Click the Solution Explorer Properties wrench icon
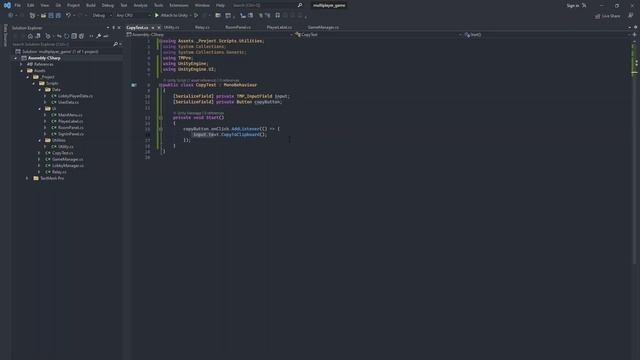 [98, 36]
